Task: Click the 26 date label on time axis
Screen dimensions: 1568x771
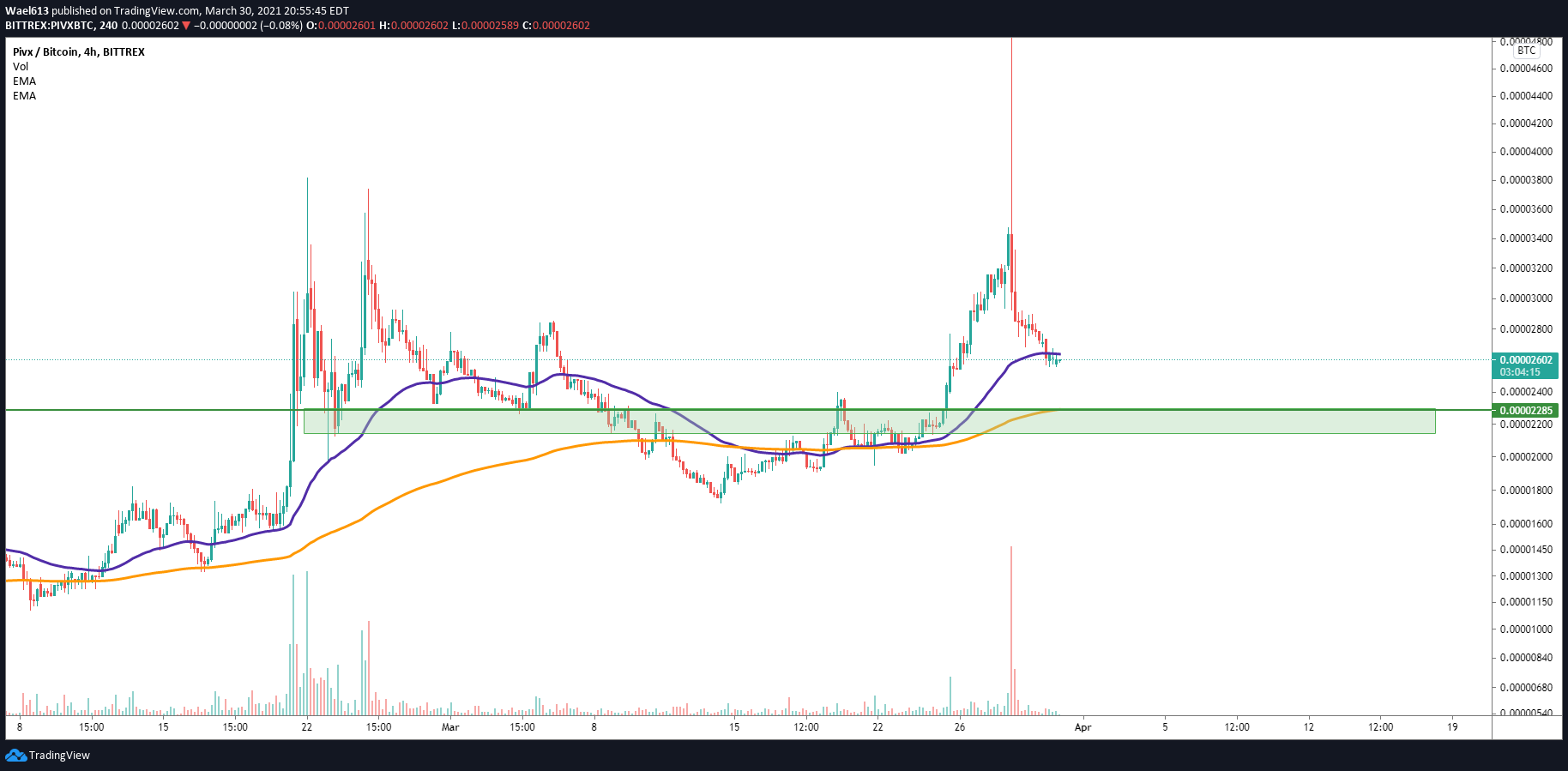Action: point(960,727)
